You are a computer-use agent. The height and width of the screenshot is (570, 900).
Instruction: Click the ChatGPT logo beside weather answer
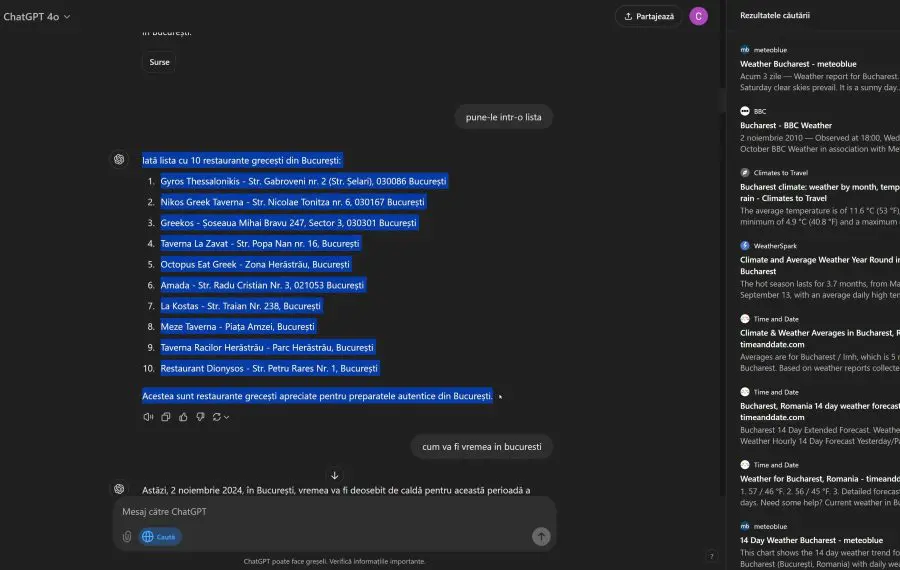point(119,489)
